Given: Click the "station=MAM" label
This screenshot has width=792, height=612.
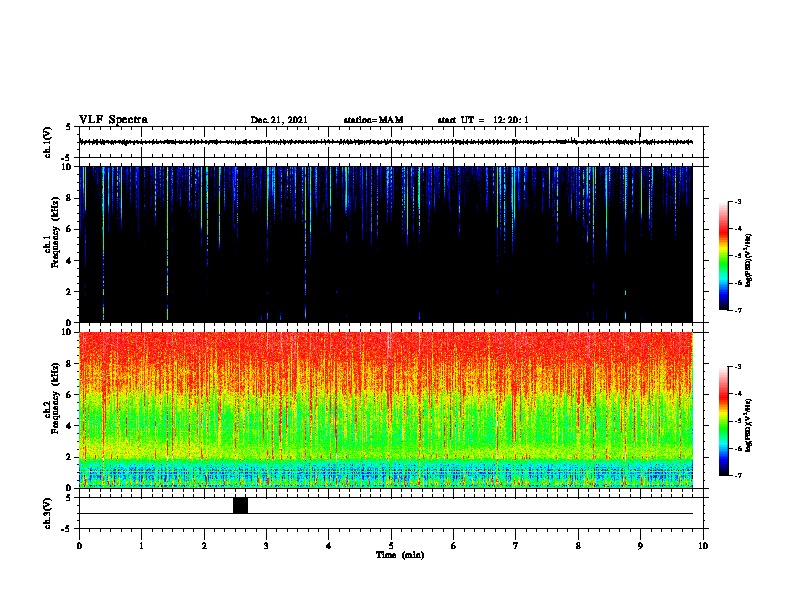Looking at the screenshot, I should point(373,120).
